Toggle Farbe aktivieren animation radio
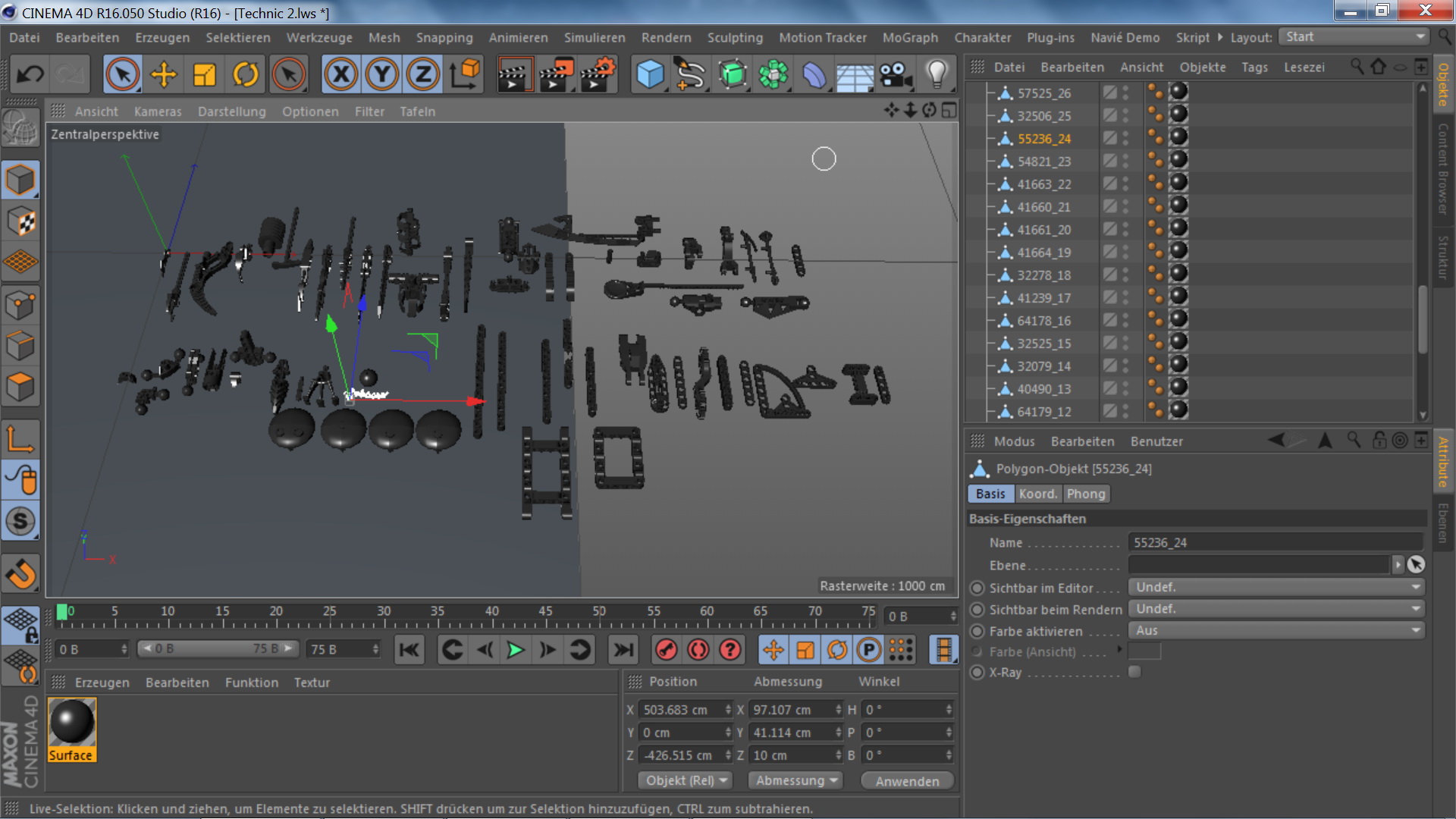 click(x=977, y=631)
